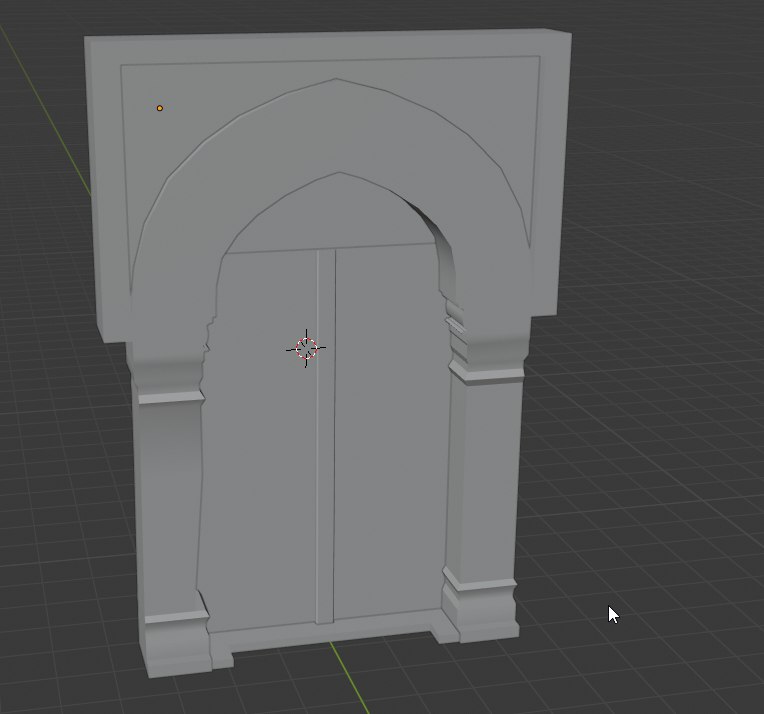Click the left pillar's lower base block
This screenshot has height=714, width=764.
[x=178, y=646]
